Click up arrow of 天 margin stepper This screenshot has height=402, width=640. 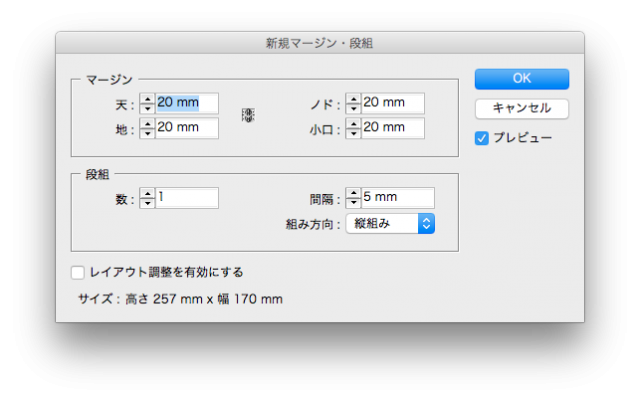click(147, 98)
